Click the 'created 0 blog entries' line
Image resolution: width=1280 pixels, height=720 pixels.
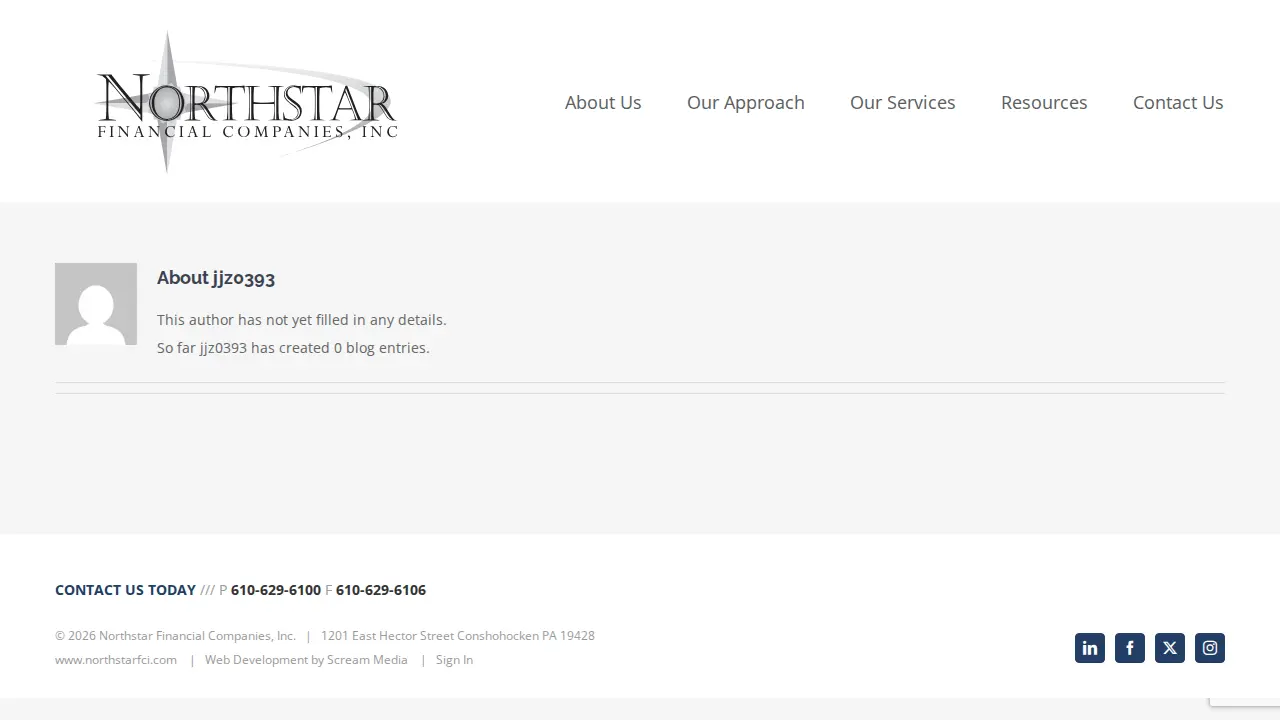[x=293, y=348]
